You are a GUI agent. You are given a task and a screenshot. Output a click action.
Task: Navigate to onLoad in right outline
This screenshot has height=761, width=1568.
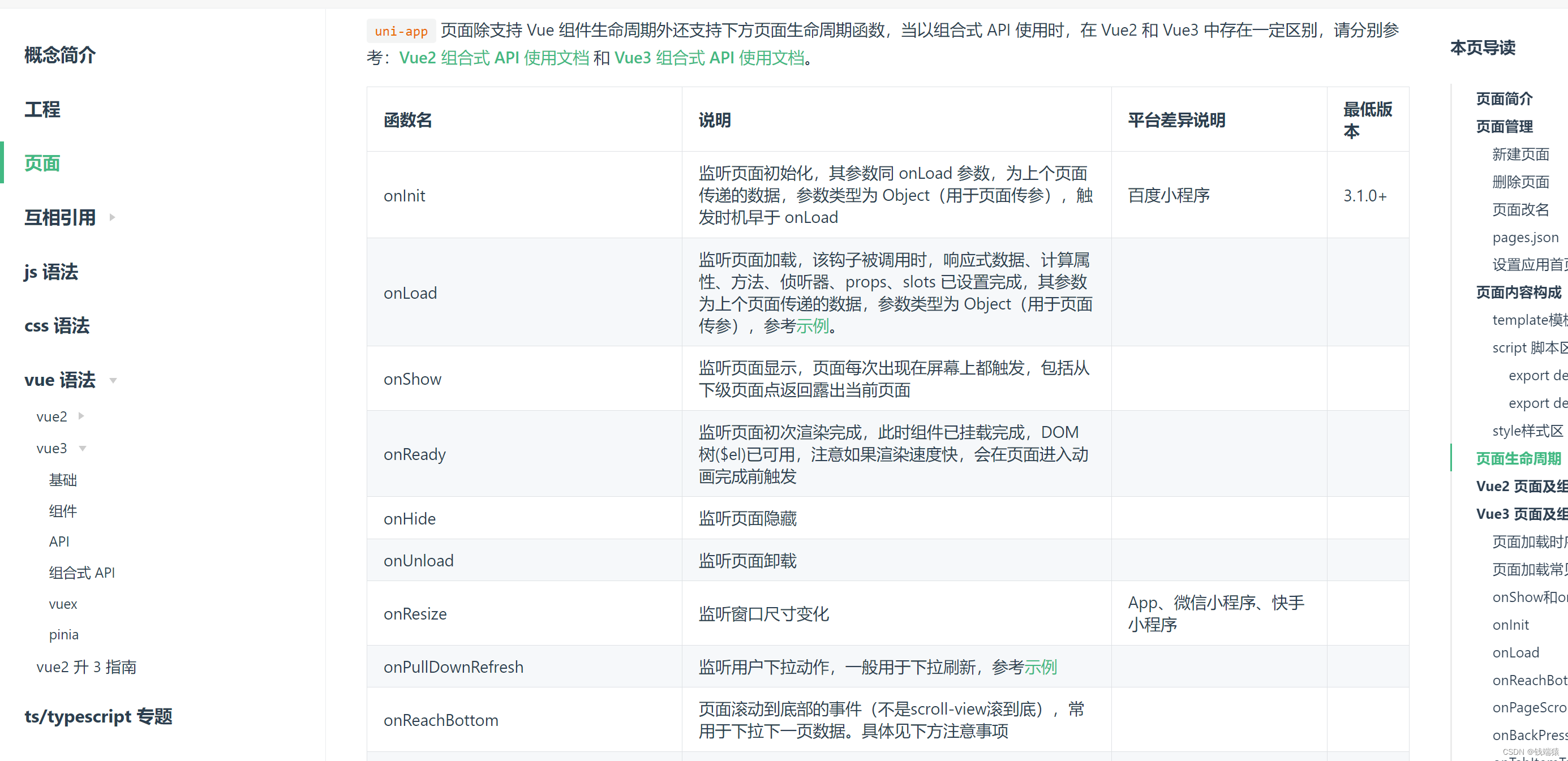(x=1515, y=652)
